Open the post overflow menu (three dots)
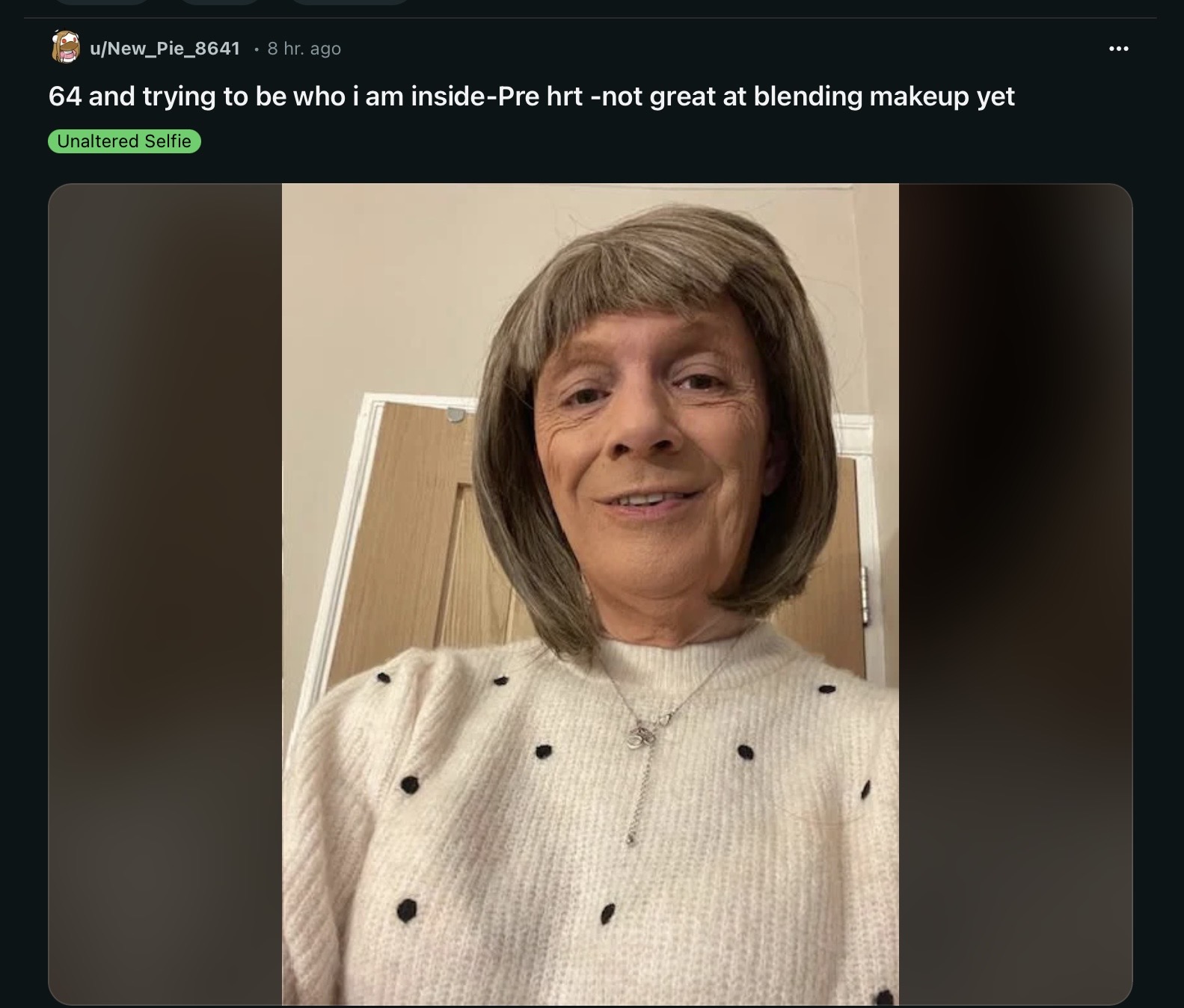 point(1118,49)
